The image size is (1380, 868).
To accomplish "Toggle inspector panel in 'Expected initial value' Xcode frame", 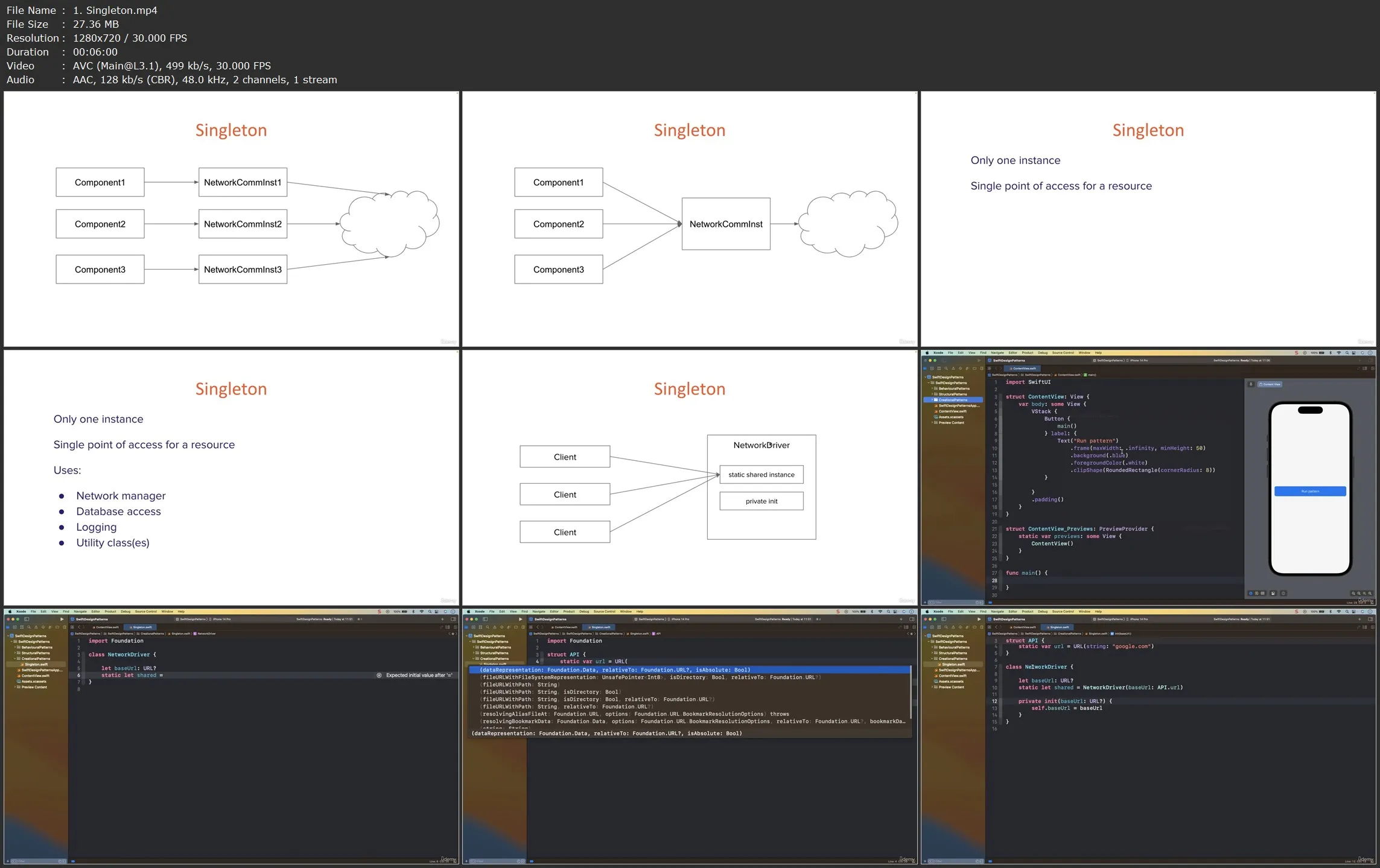I will click(x=453, y=619).
